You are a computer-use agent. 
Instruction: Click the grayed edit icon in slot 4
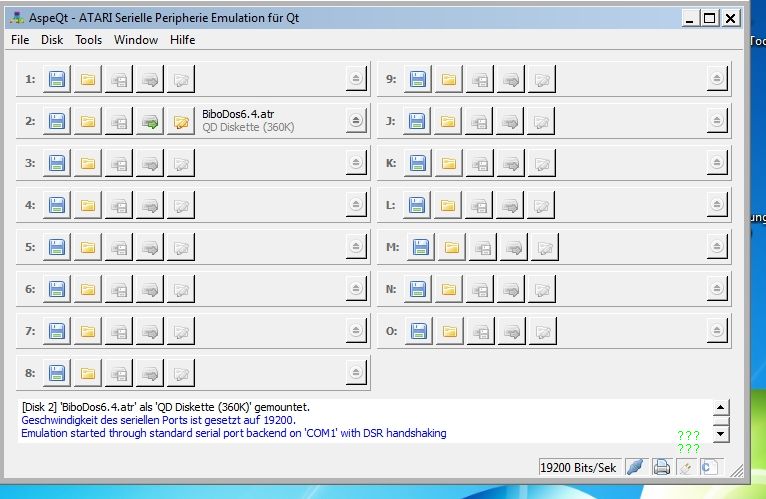[x=181, y=205]
